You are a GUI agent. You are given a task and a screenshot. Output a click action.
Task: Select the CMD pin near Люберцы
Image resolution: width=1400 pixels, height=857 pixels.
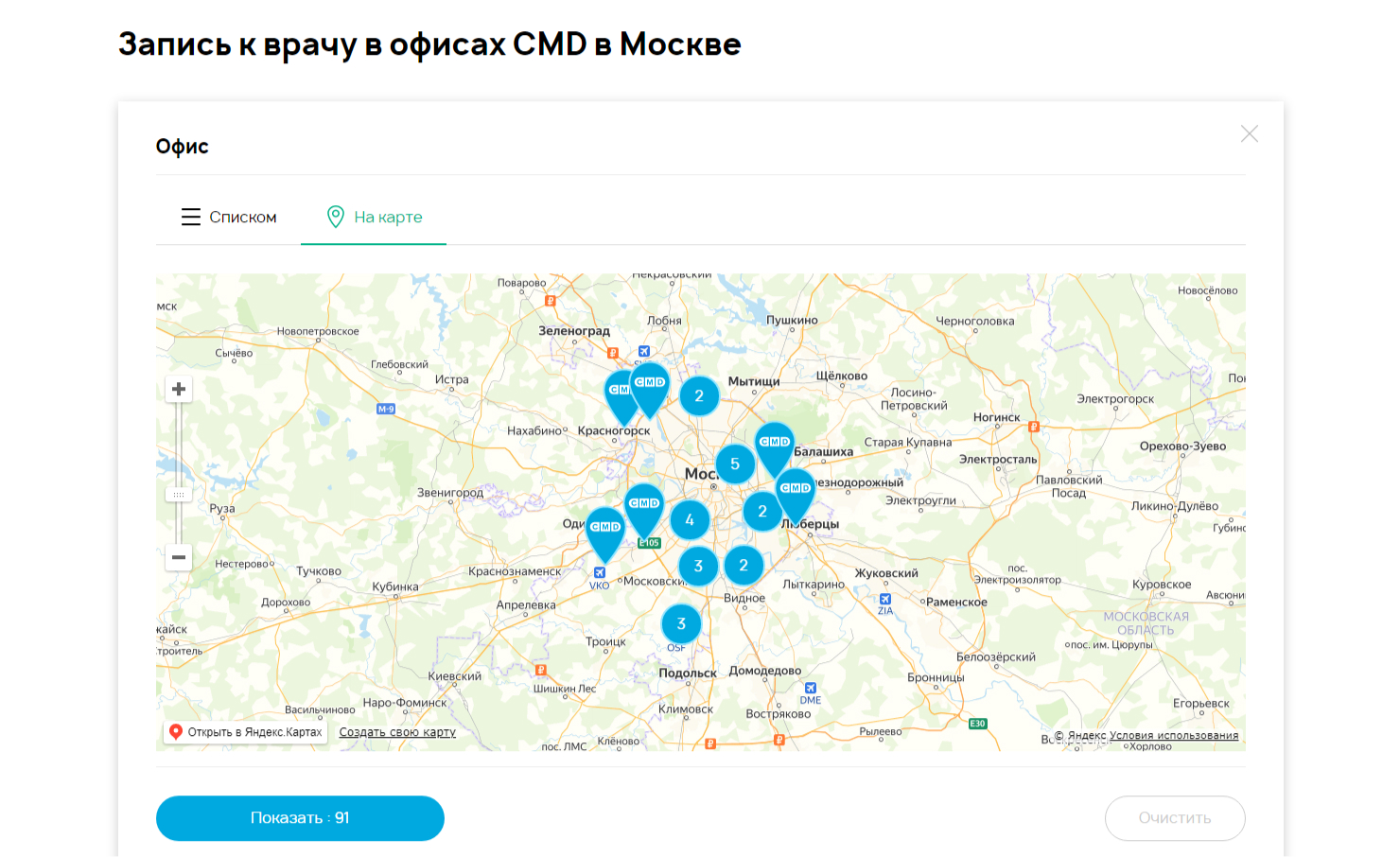796,491
